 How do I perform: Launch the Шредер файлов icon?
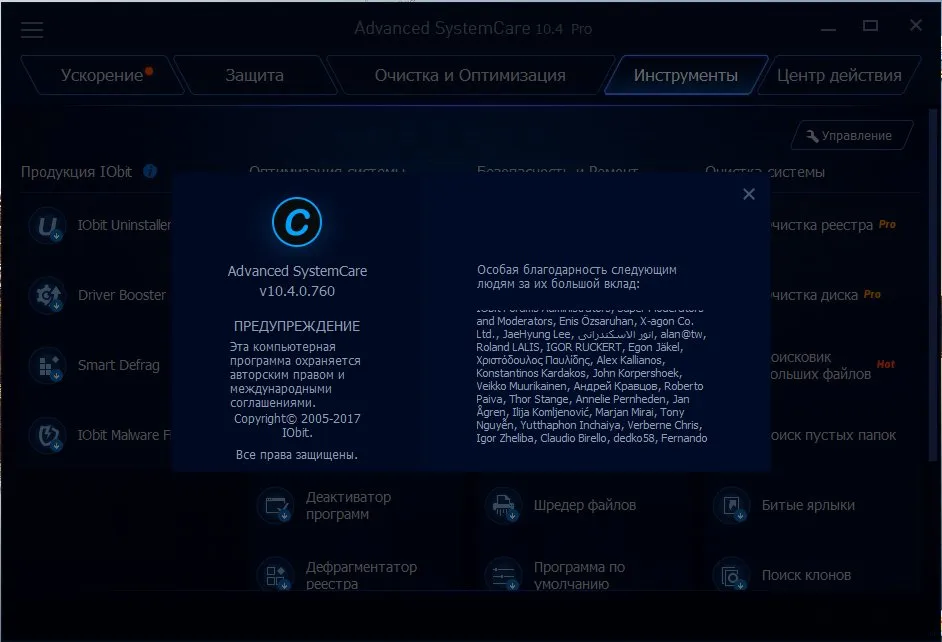[503, 506]
